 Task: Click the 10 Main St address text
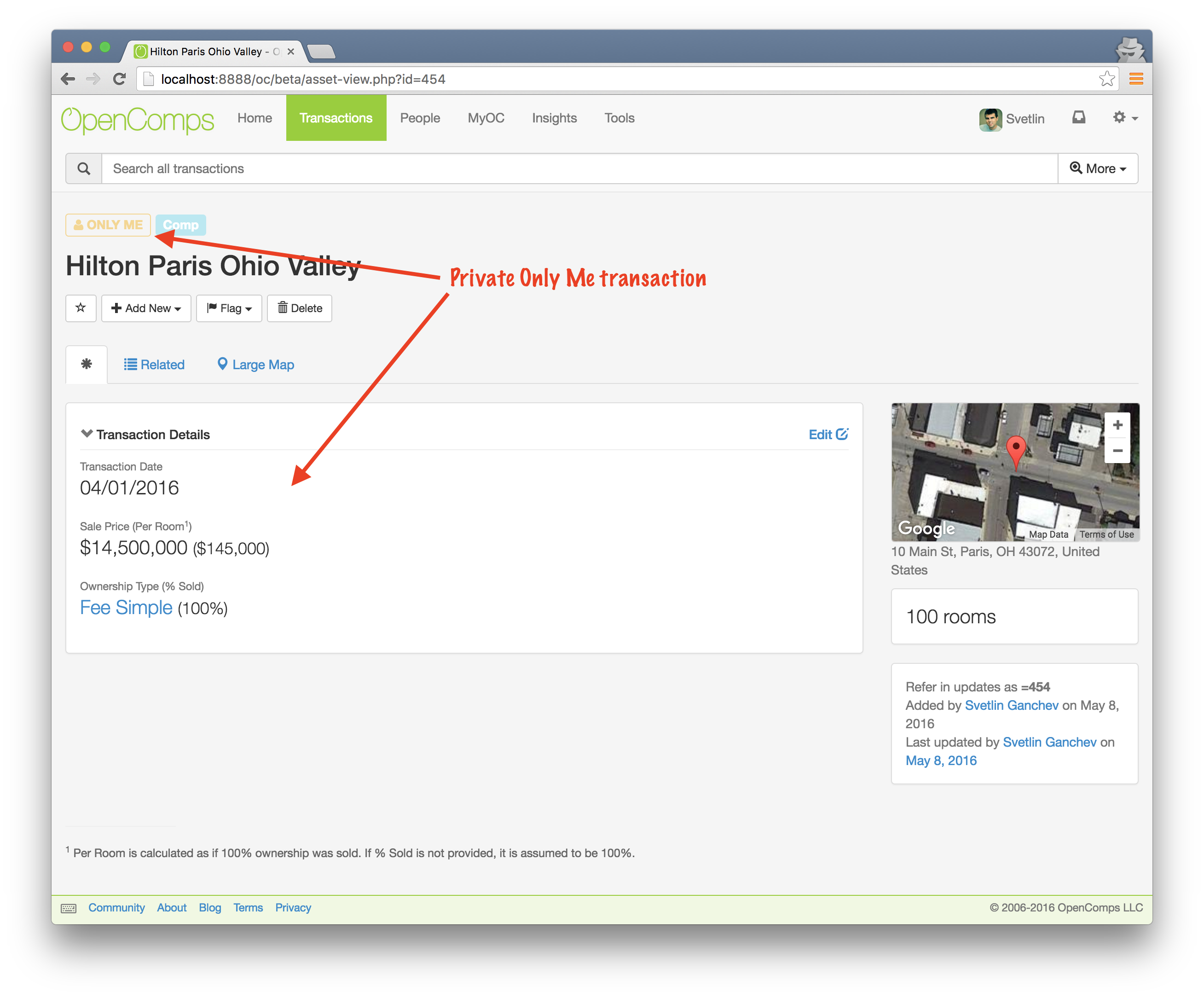[995, 560]
